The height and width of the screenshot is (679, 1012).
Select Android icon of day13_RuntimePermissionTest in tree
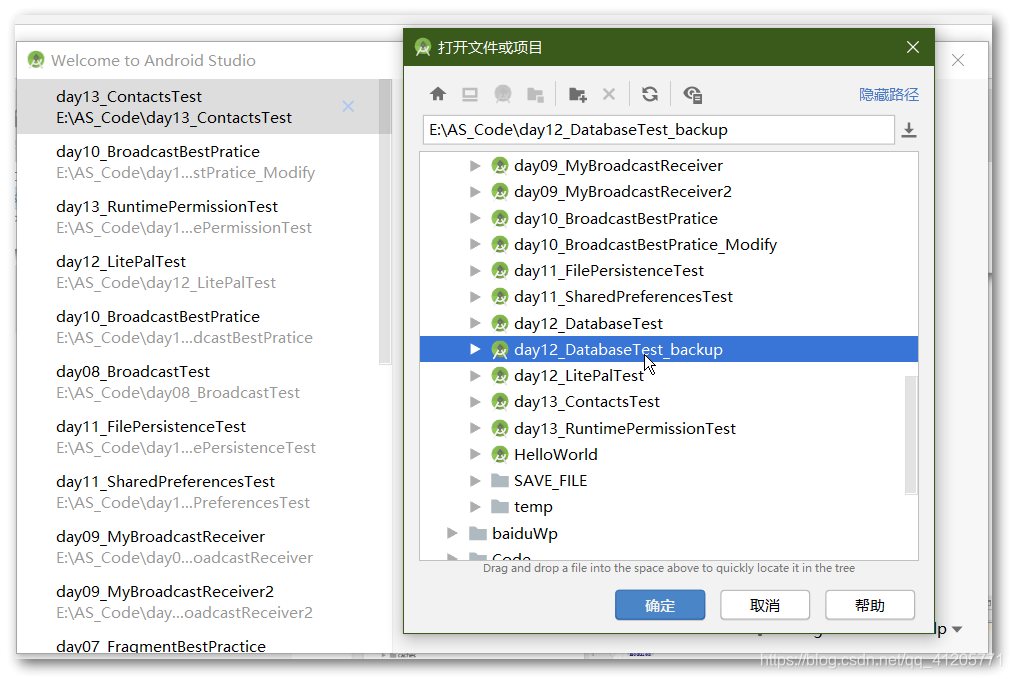coord(500,428)
